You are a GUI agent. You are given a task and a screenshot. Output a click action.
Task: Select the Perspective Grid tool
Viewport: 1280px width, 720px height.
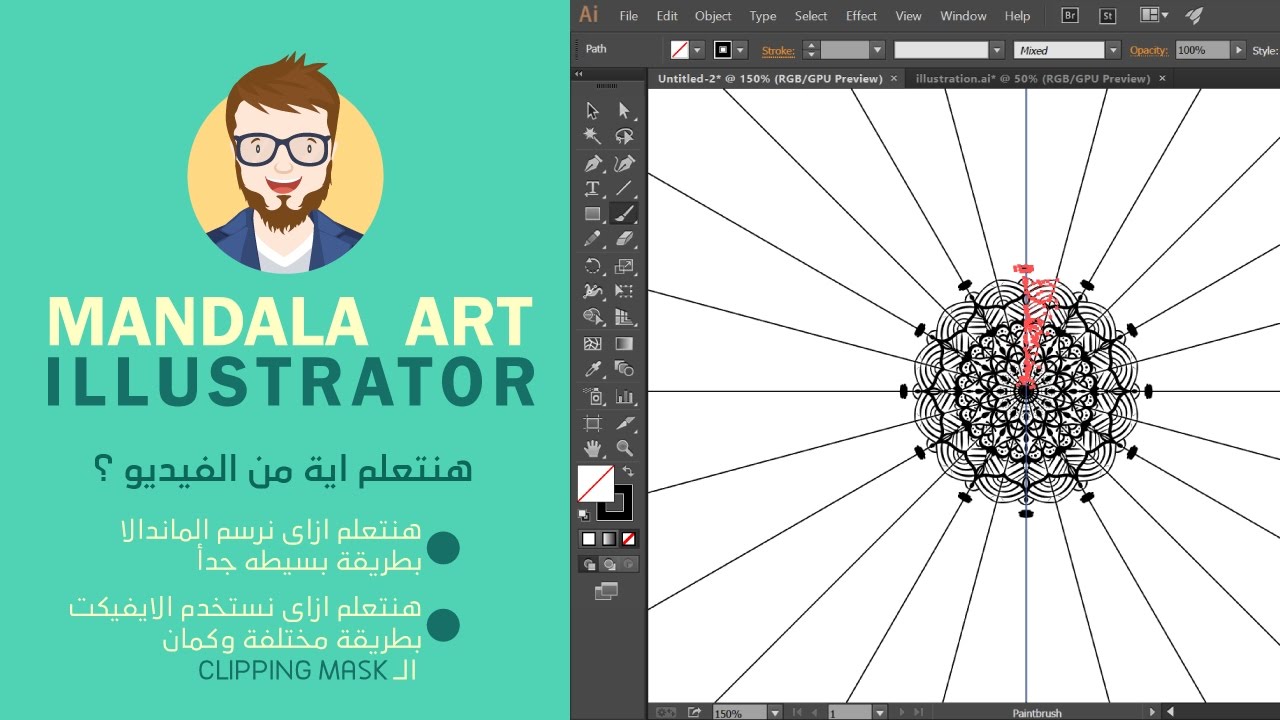[624, 318]
